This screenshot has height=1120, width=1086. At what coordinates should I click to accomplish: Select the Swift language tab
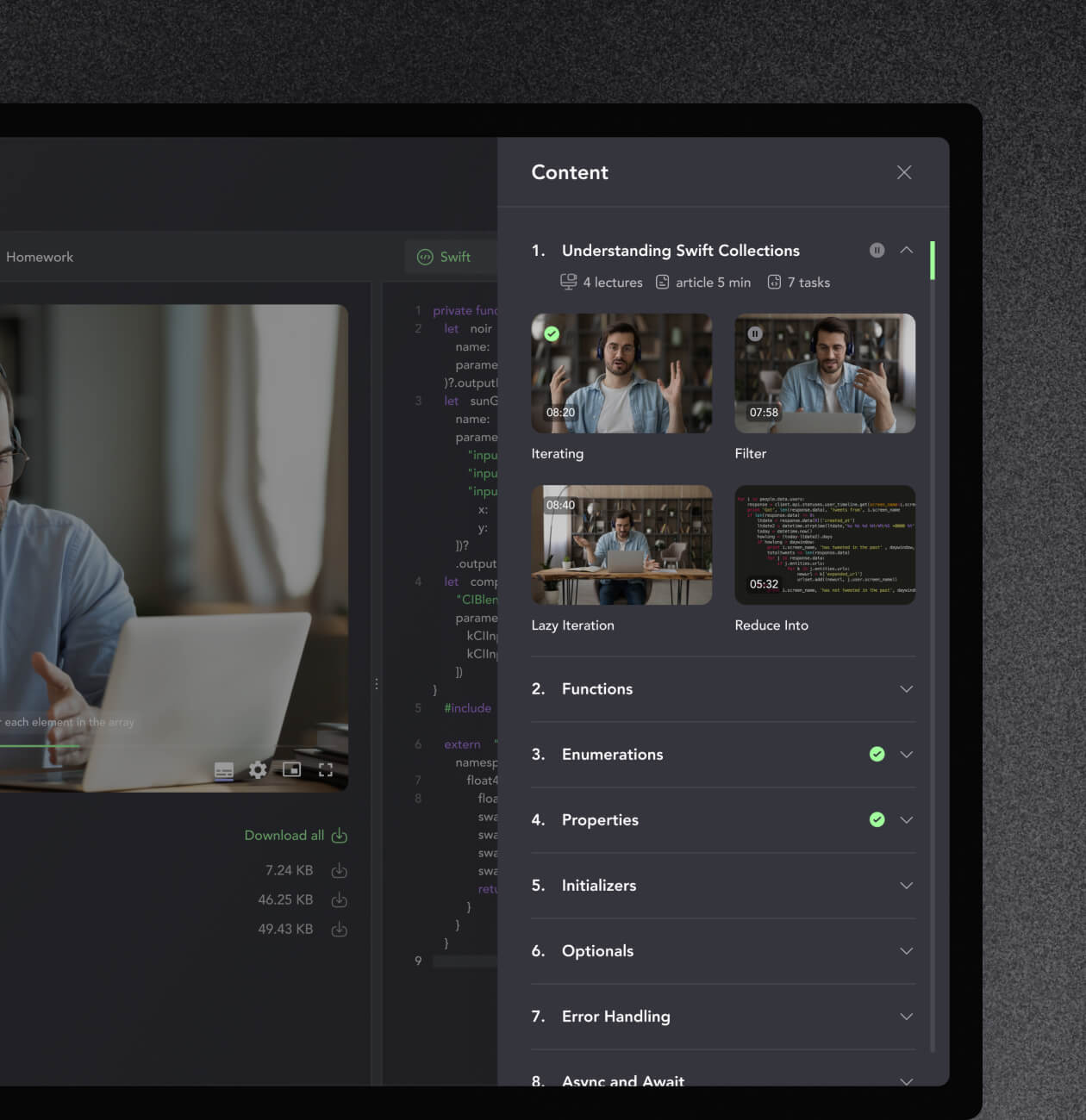(445, 257)
